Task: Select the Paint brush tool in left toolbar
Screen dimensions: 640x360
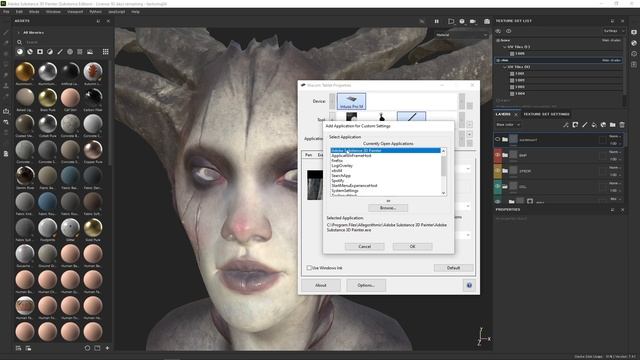Action: [x=6, y=32]
